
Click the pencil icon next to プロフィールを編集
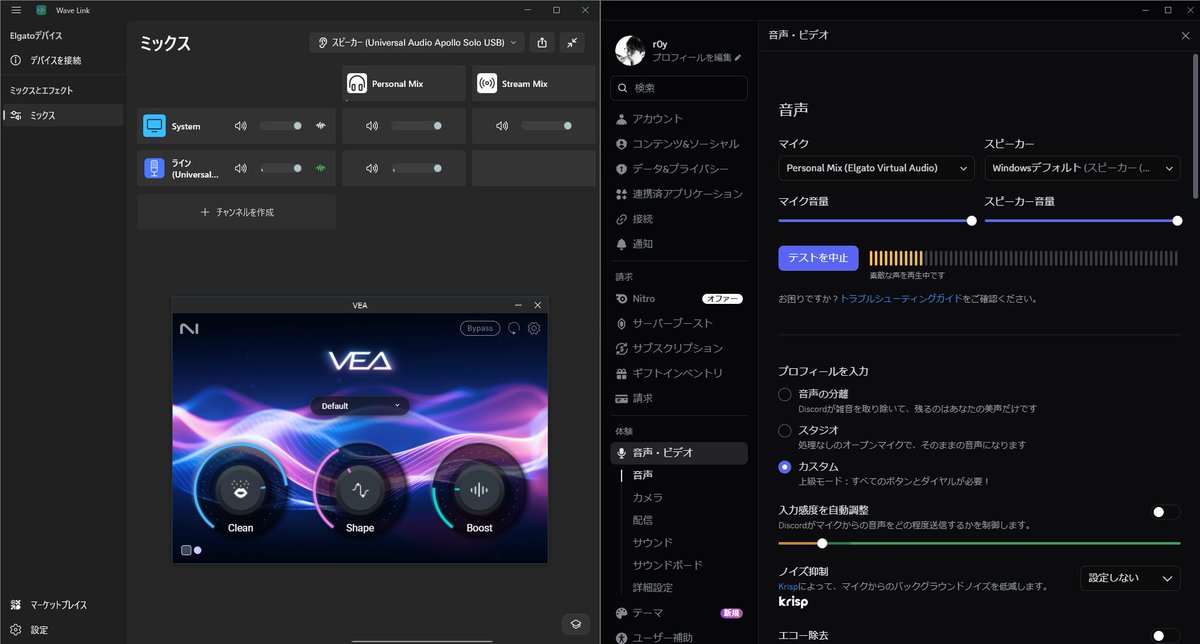click(738, 58)
